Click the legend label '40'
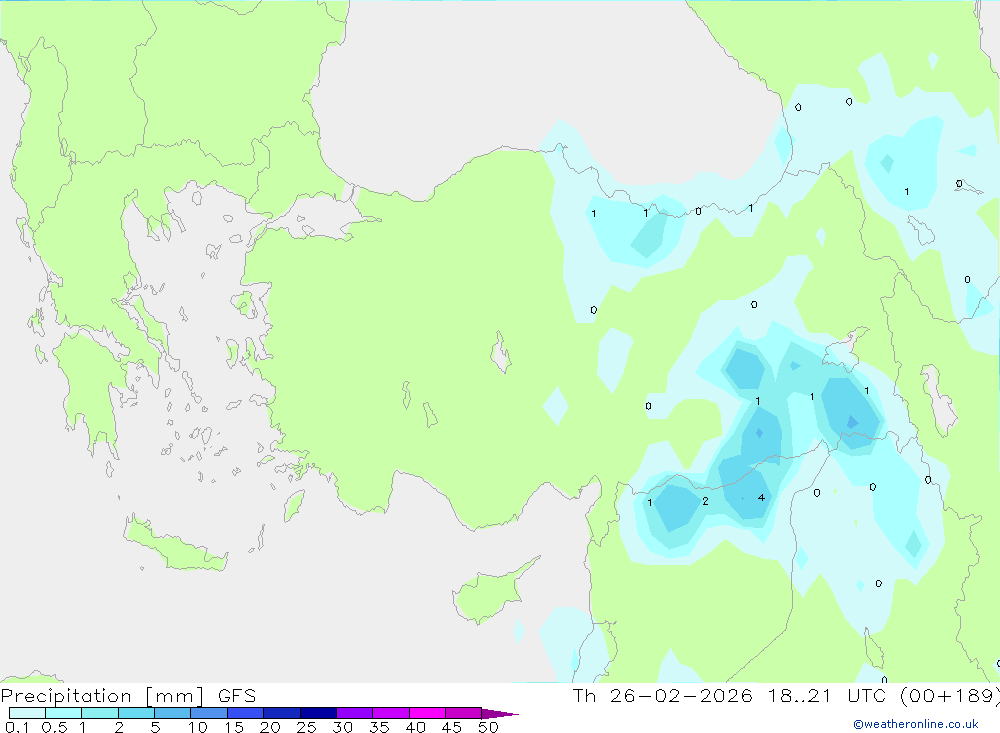 point(416,727)
